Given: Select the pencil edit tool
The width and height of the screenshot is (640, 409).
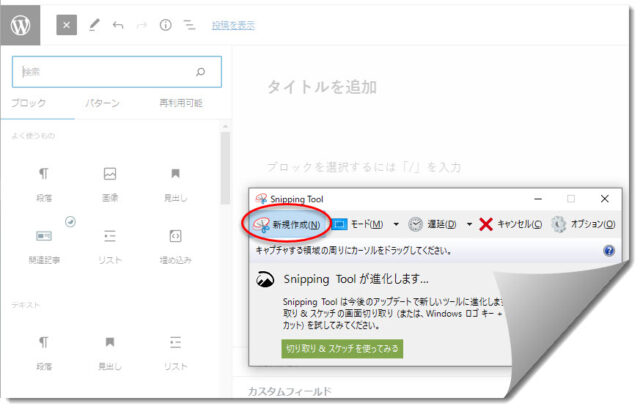Looking at the screenshot, I should pyautogui.click(x=94, y=25).
